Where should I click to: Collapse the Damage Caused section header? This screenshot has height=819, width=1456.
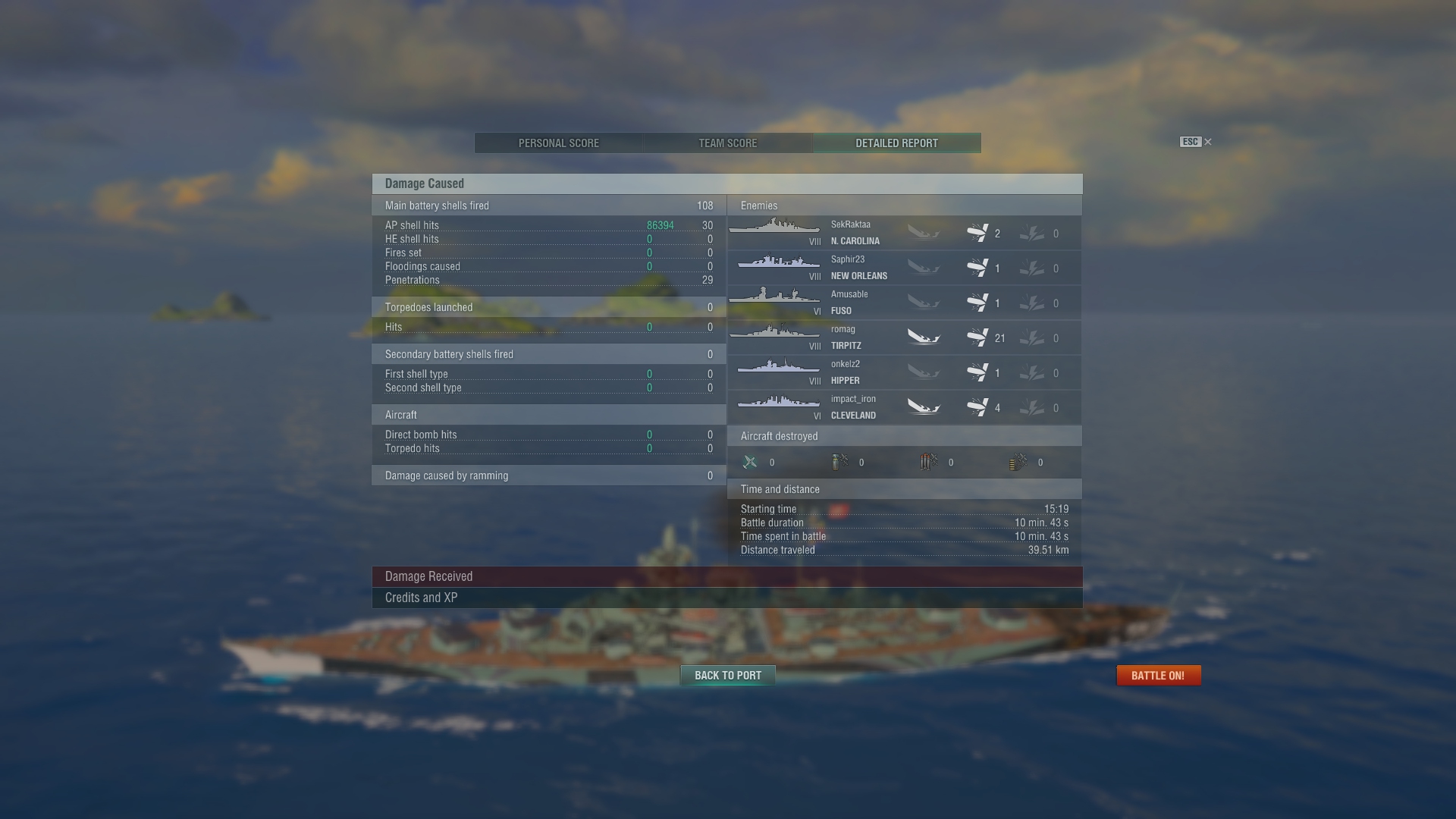727,184
